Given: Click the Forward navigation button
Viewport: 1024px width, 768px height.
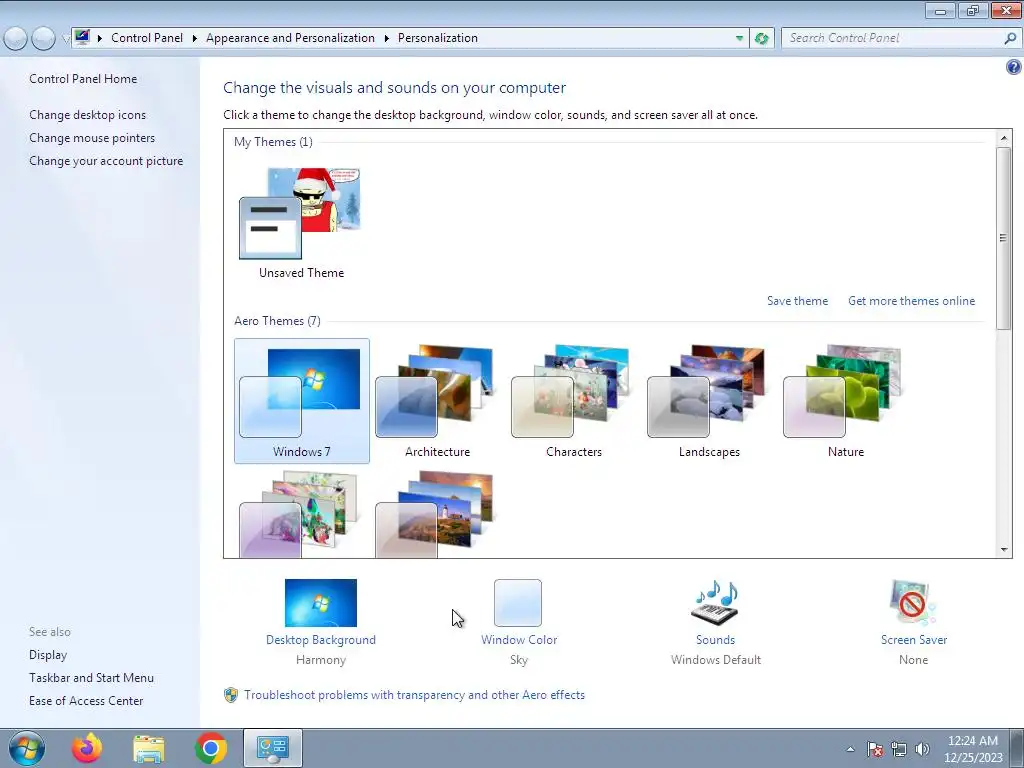Looking at the screenshot, I should click(43, 39).
